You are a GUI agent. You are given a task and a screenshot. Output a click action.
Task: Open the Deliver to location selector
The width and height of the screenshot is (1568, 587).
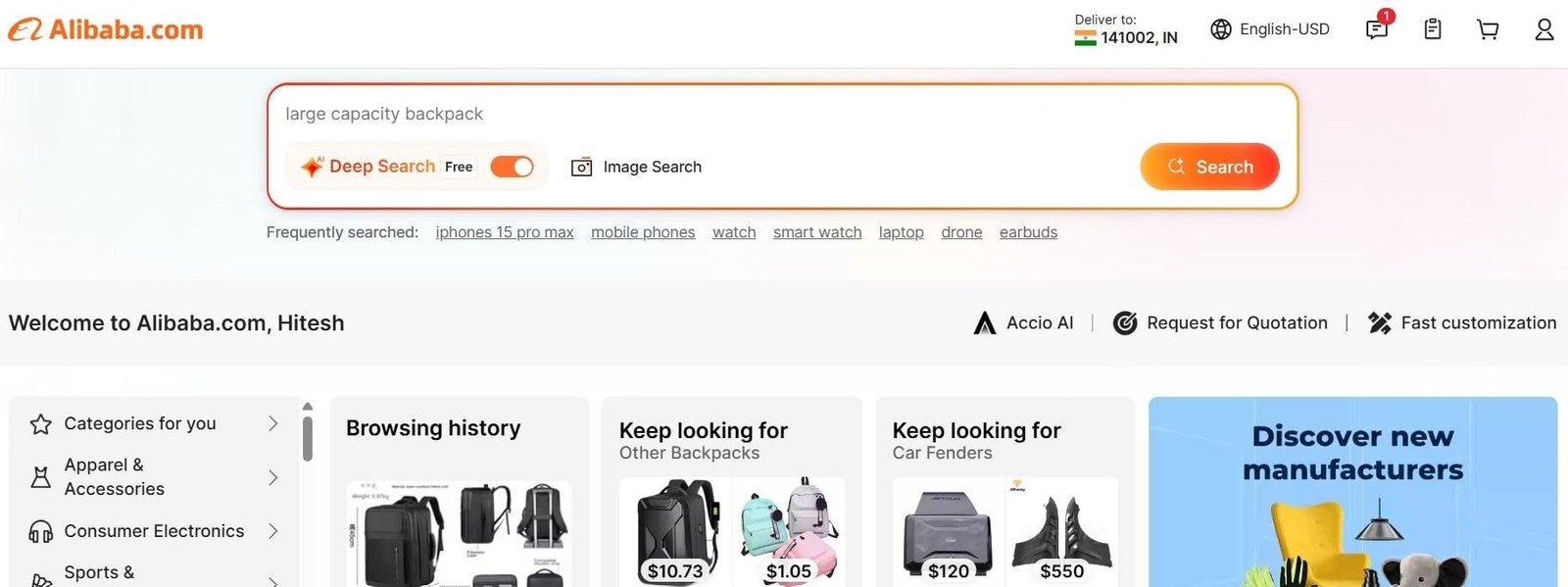pyautogui.click(x=1125, y=29)
